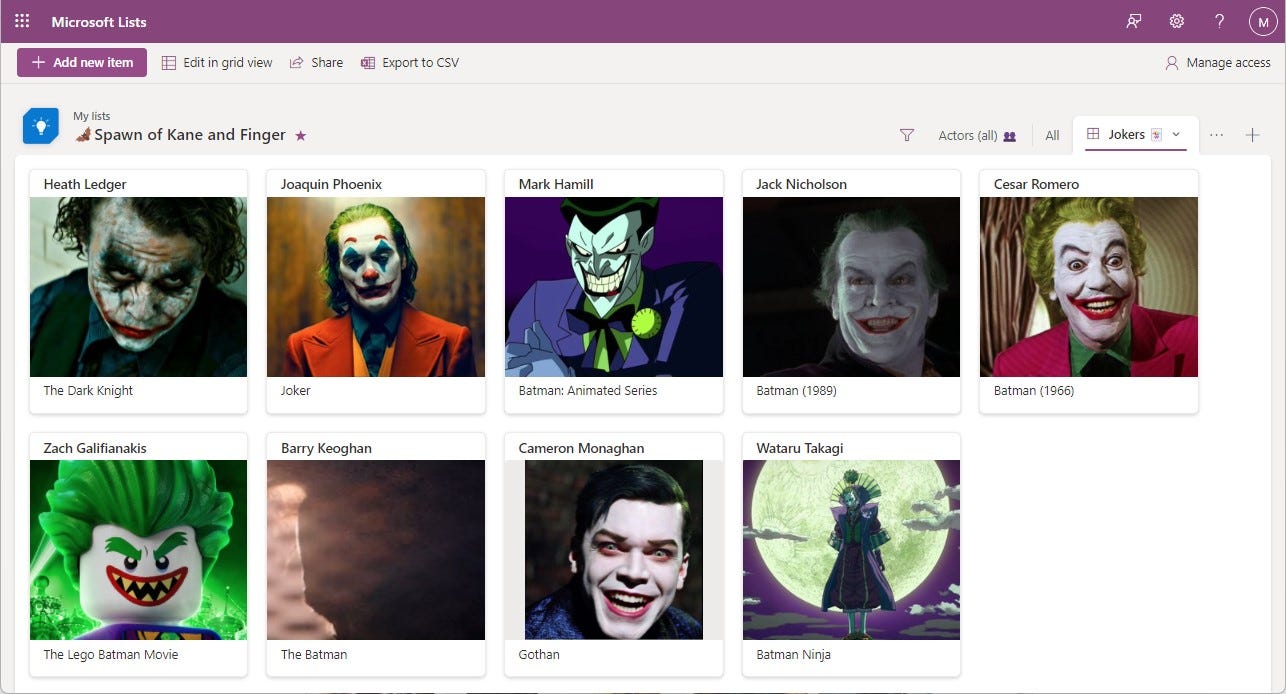Click the Joker movie caption
Image resolution: width=1286 pixels, height=694 pixels.
point(296,391)
